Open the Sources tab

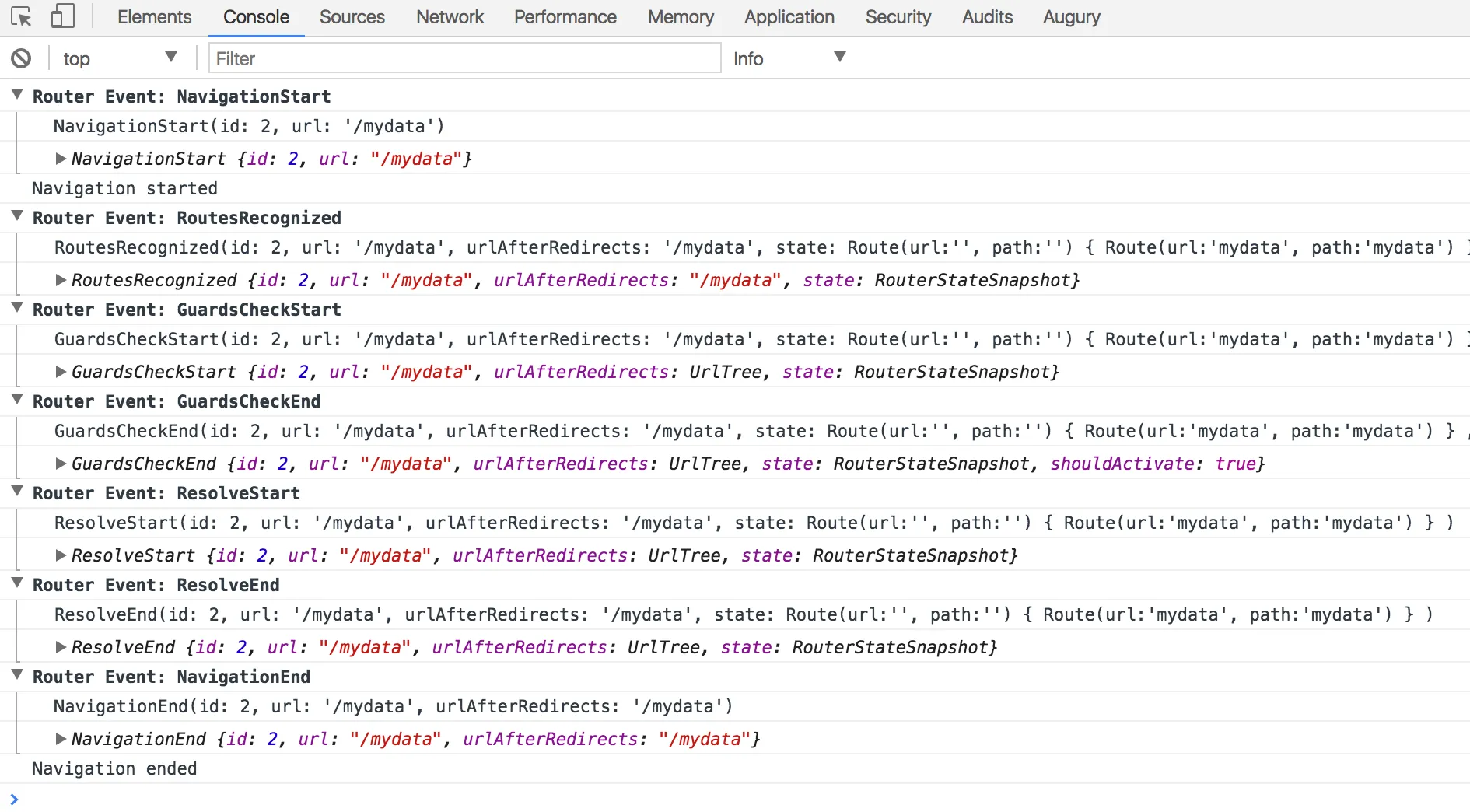pyautogui.click(x=352, y=17)
